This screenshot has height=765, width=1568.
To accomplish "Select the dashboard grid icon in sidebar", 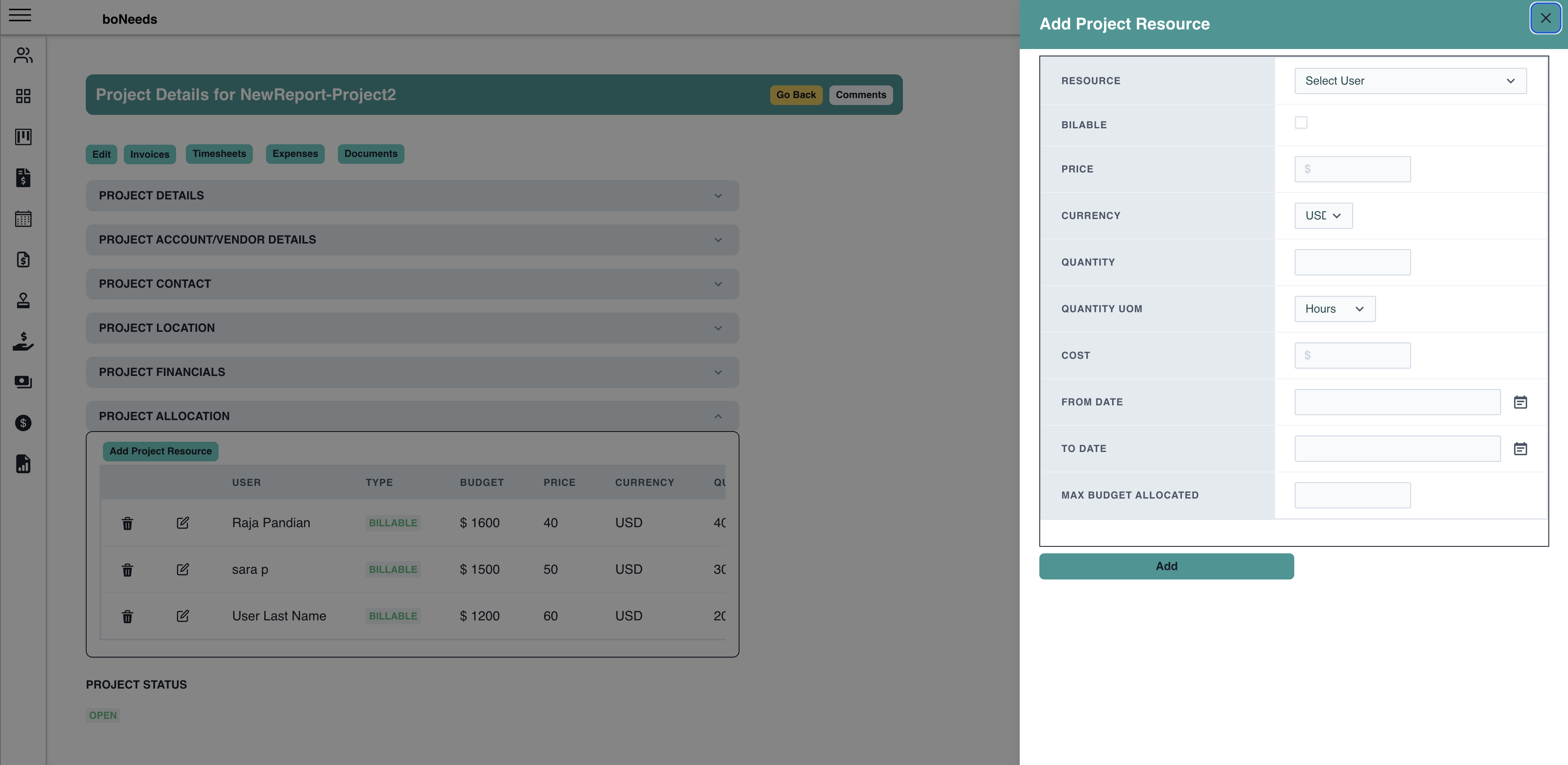I will [x=22, y=96].
